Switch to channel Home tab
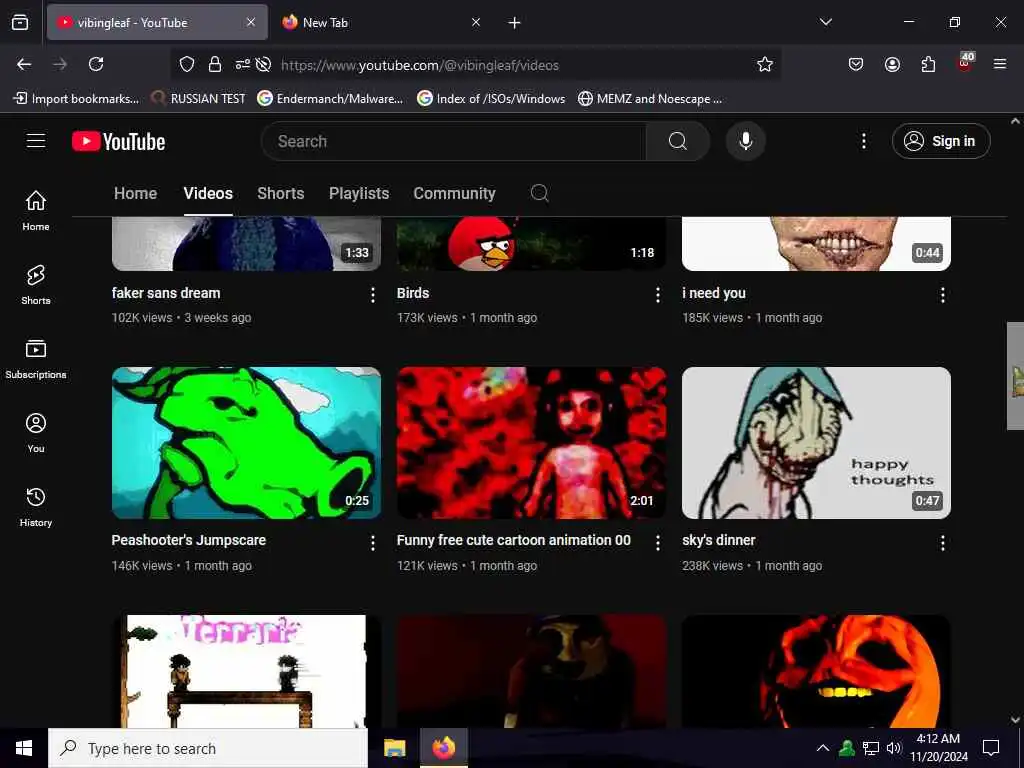The image size is (1024, 768). (x=135, y=193)
